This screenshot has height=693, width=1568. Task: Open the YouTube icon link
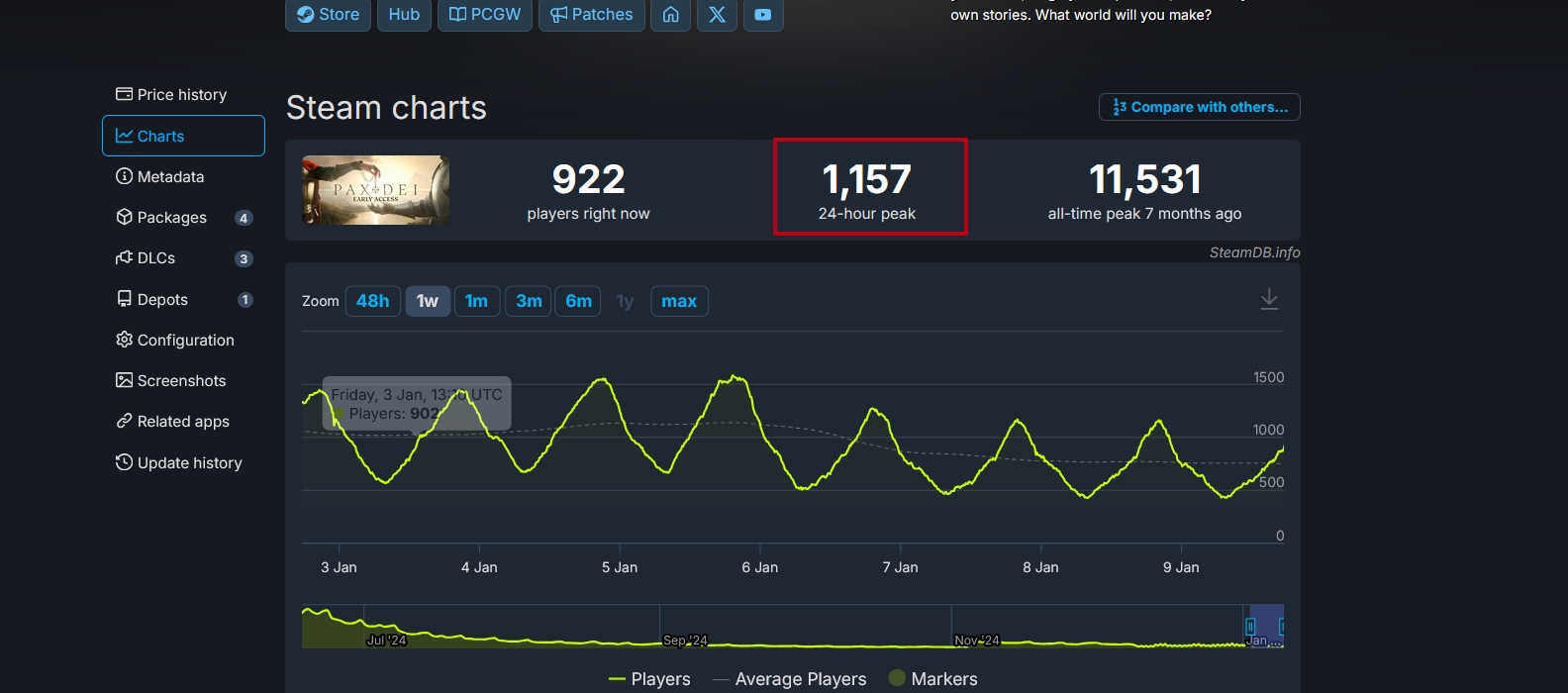[x=763, y=15]
